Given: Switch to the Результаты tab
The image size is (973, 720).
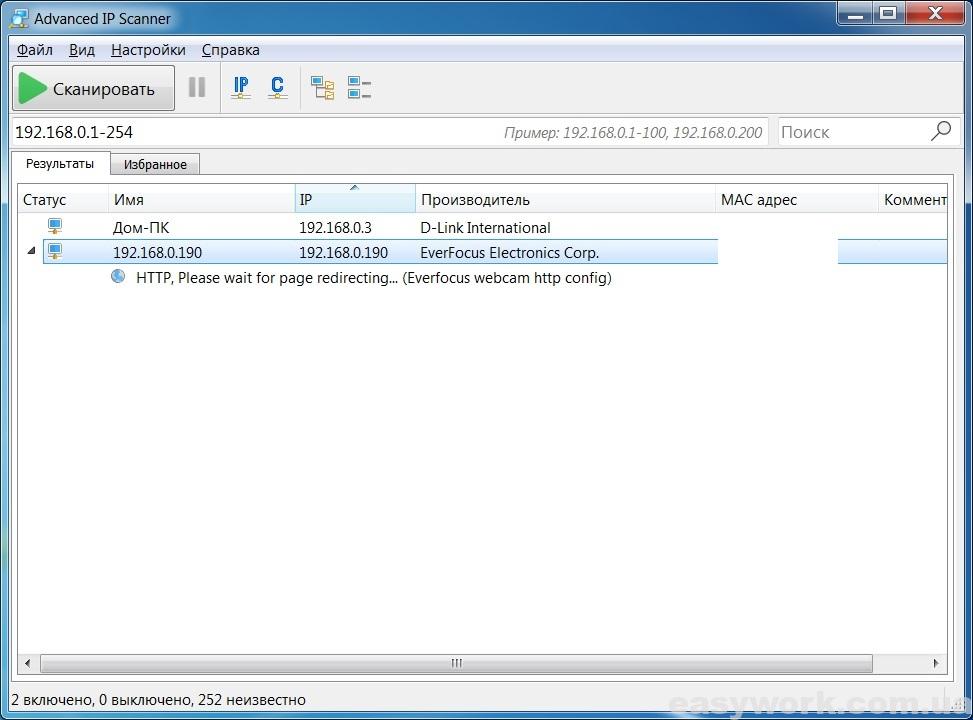Looking at the screenshot, I should pyautogui.click(x=60, y=164).
